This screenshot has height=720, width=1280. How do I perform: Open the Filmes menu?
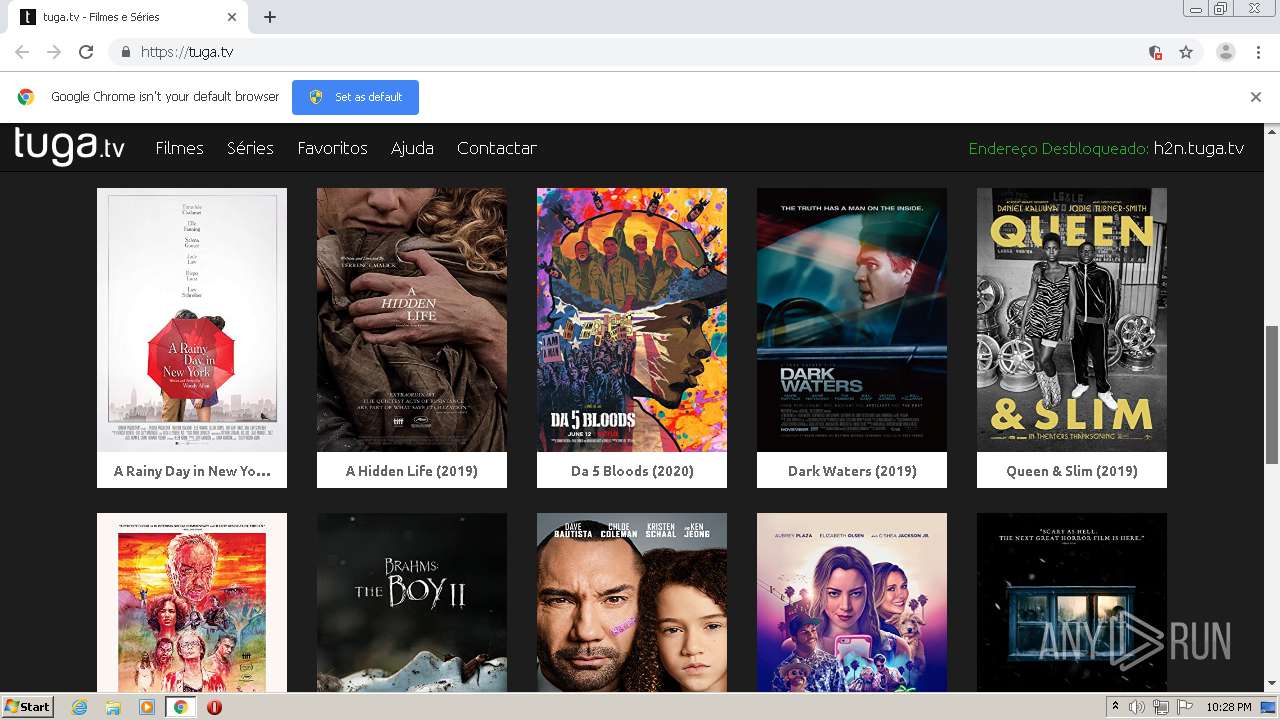coord(179,148)
